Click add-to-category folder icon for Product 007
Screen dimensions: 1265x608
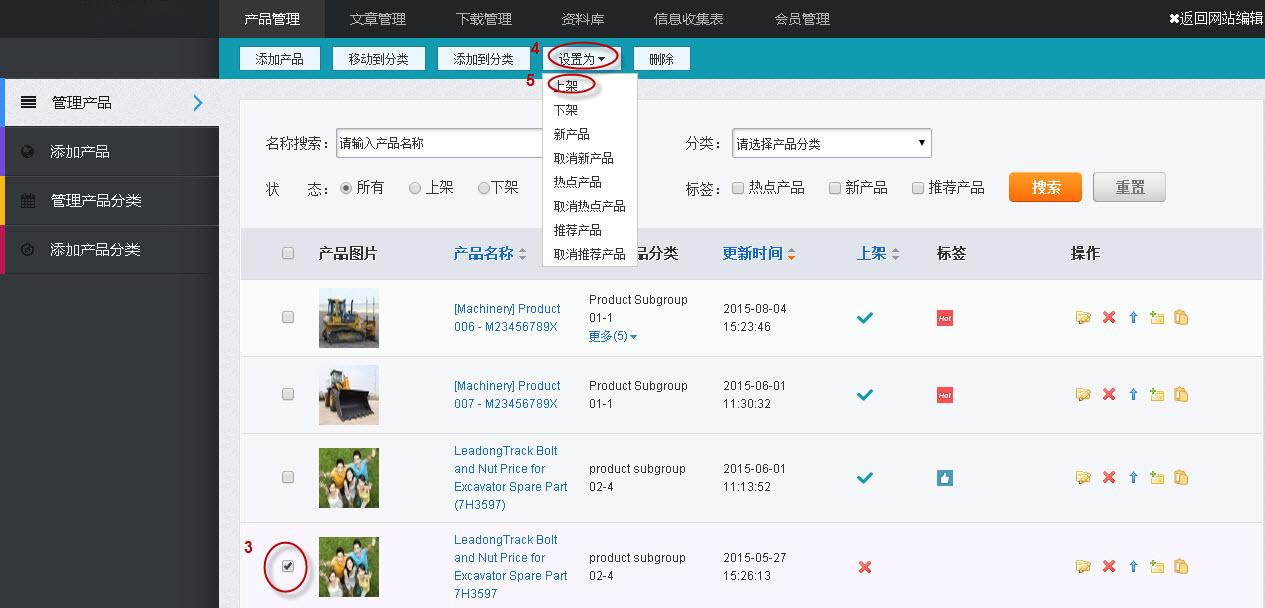point(1157,395)
